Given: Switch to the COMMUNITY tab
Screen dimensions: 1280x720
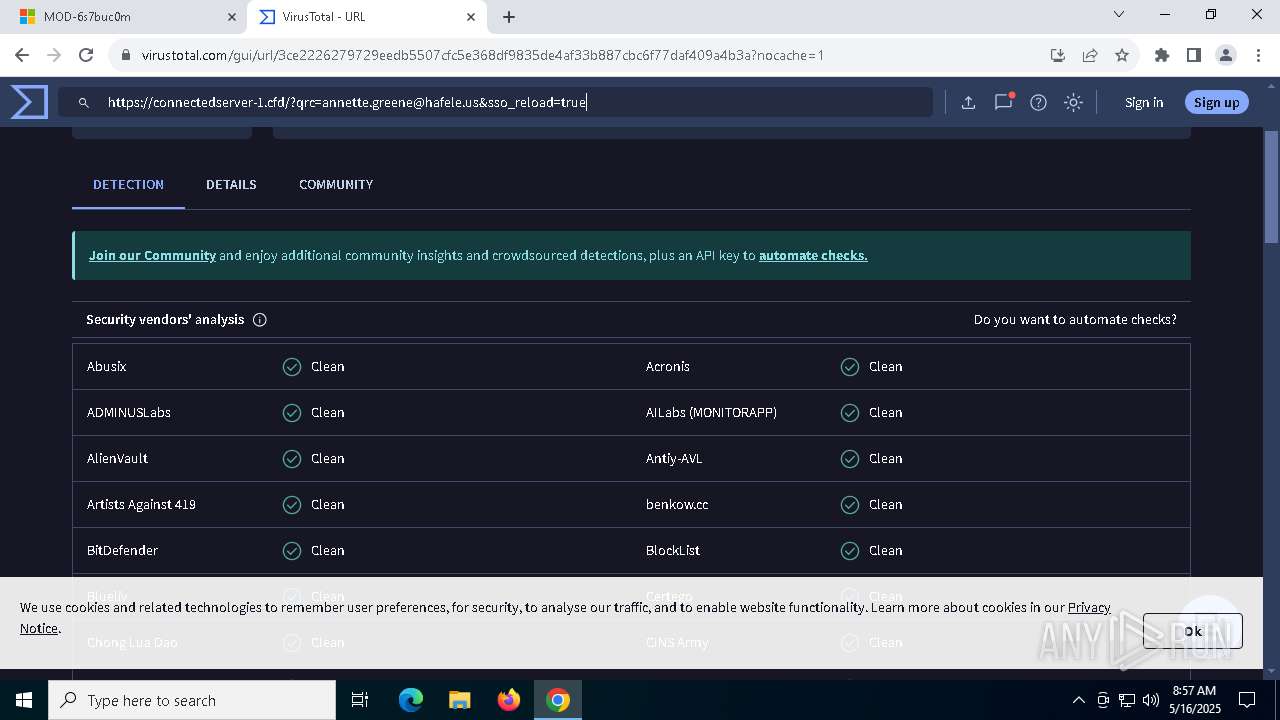Looking at the screenshot, I should (x=336, y=185).
